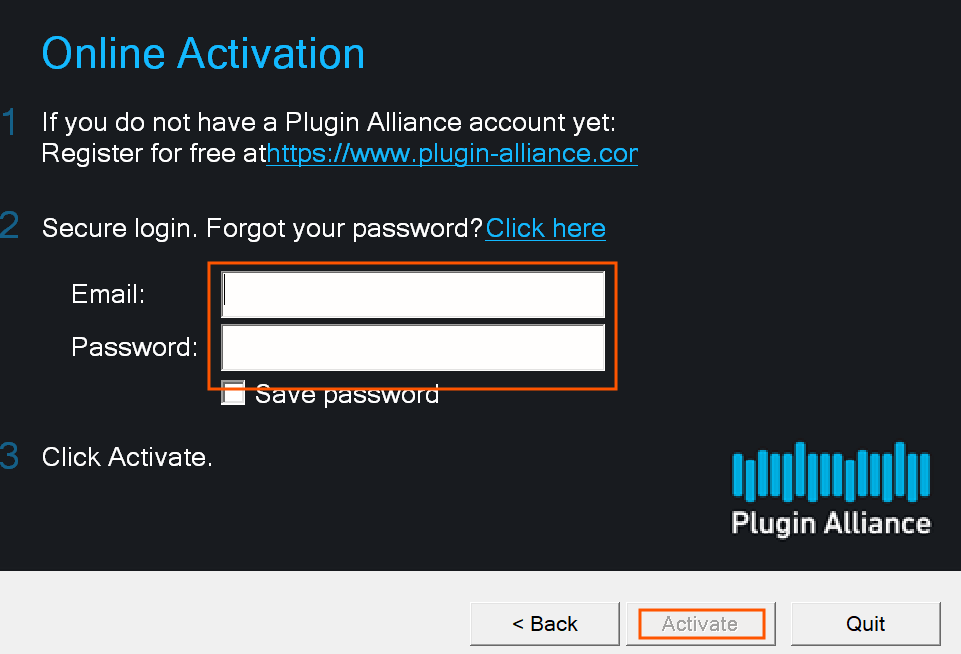
Task: Click the Password label
Action: click(134, 348)
